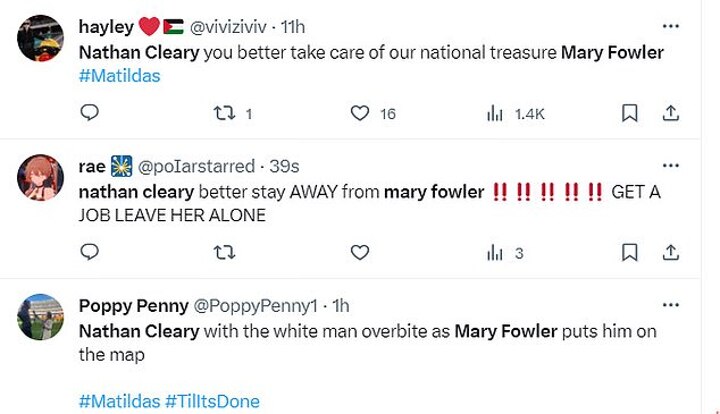Bookmark rae's tweet
Image resolution: width=720 pixels, height=414 pixels.
(630, 253)
